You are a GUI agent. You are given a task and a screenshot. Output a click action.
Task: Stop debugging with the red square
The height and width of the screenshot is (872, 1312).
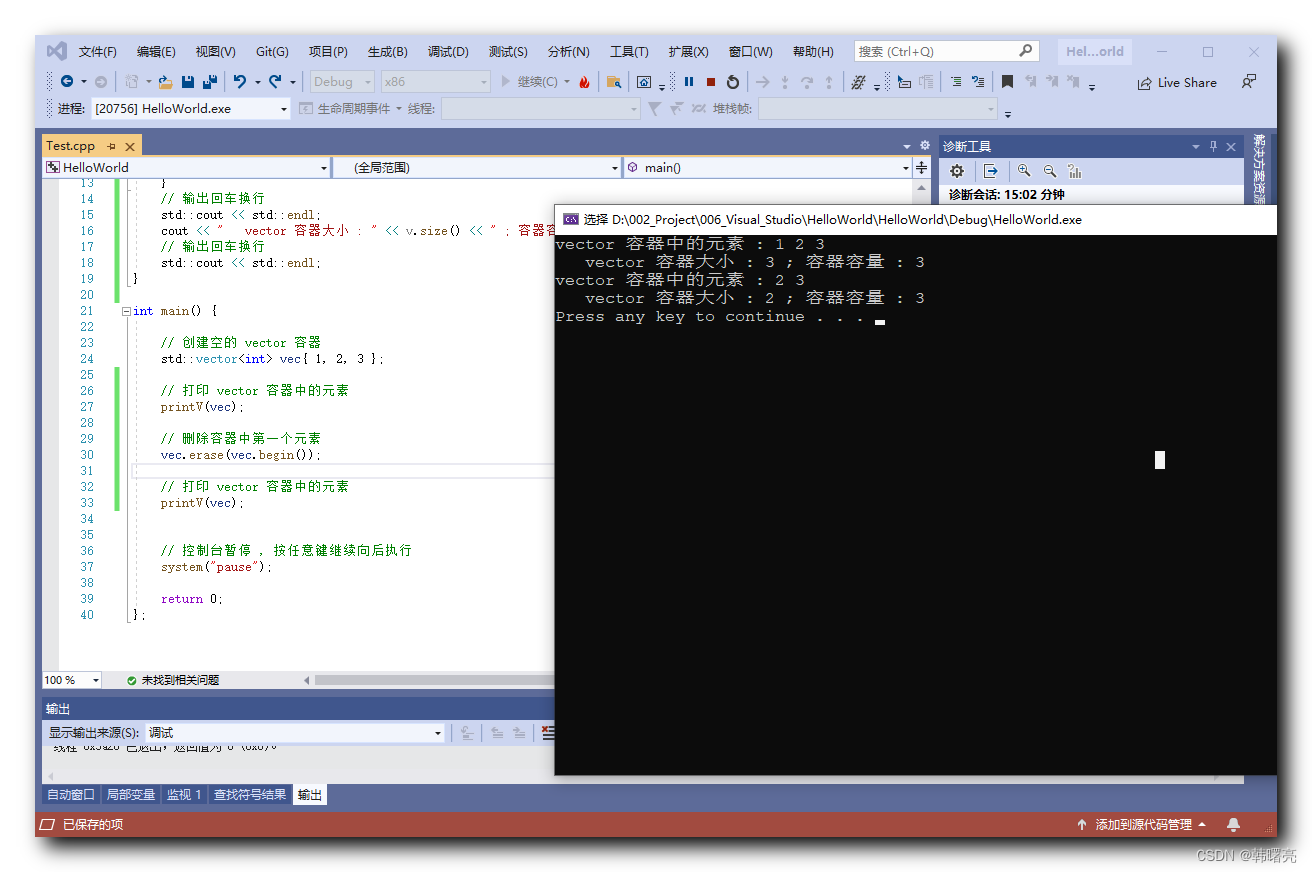(x=711, y=82)
